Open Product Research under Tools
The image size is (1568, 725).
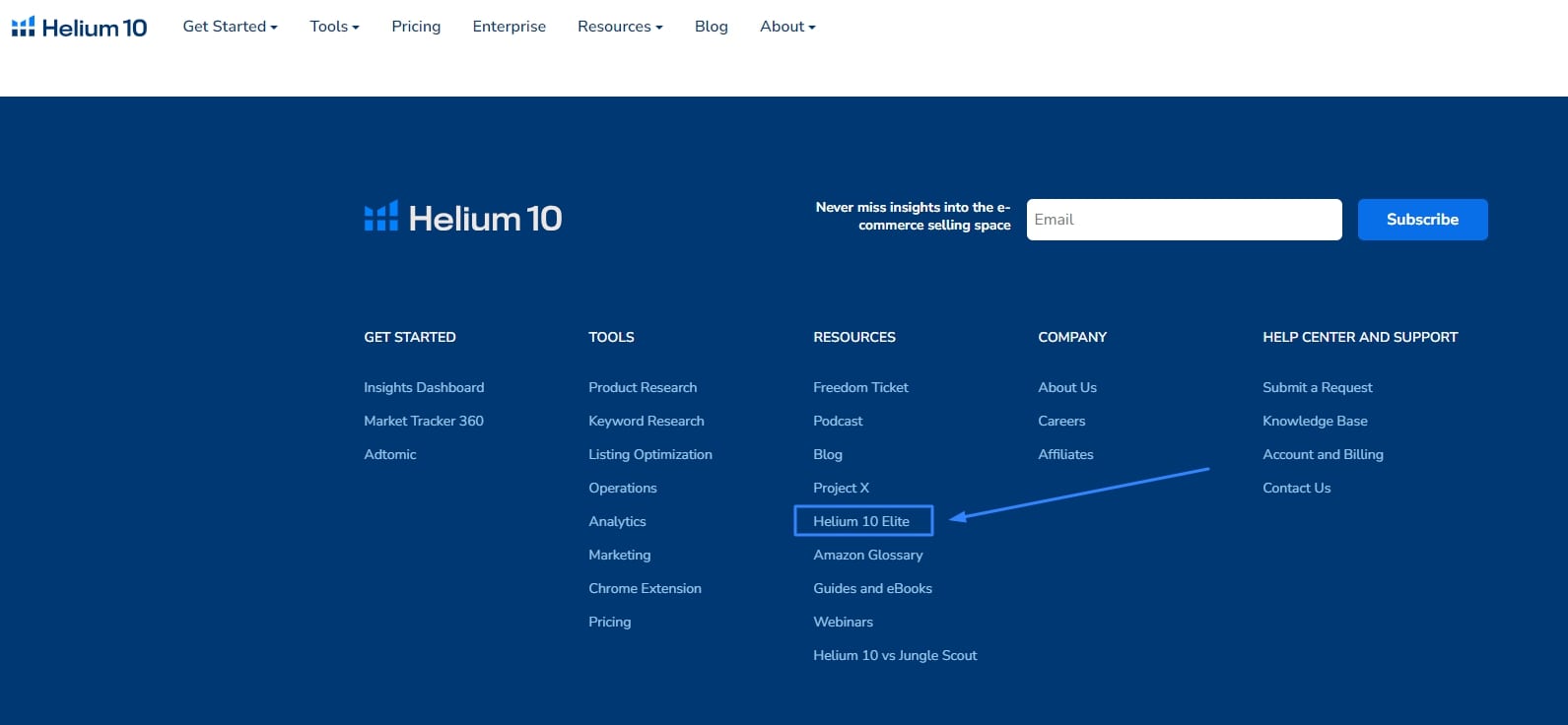point(643,387)
